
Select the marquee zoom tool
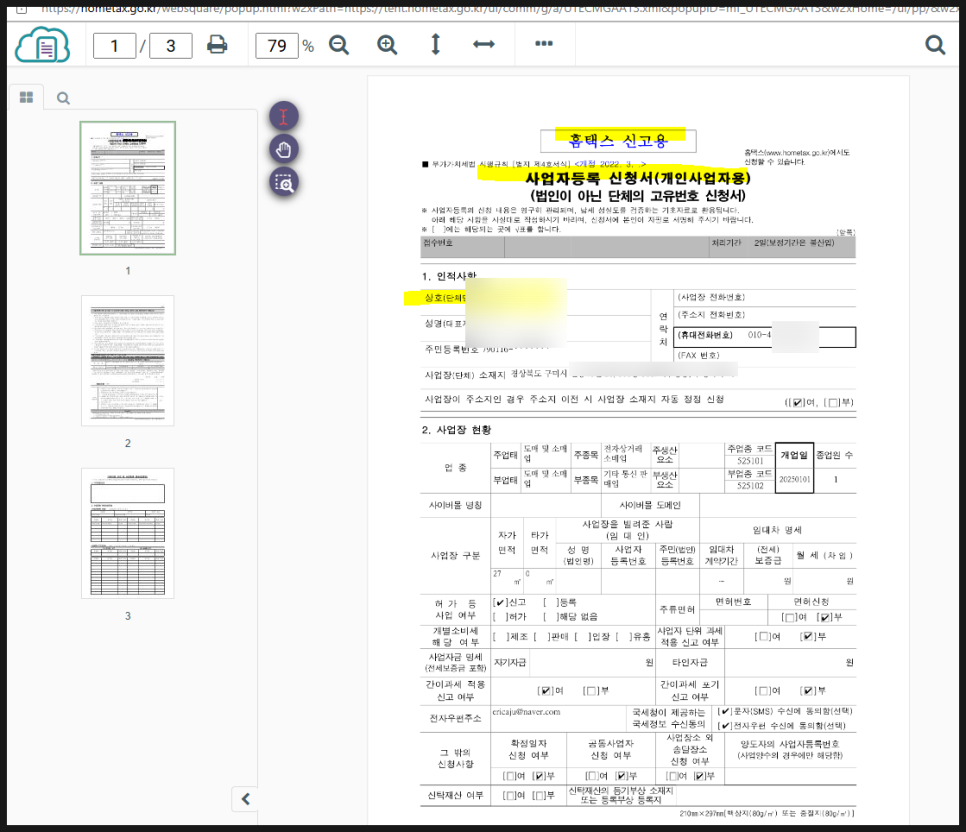(x=285, y=182)
